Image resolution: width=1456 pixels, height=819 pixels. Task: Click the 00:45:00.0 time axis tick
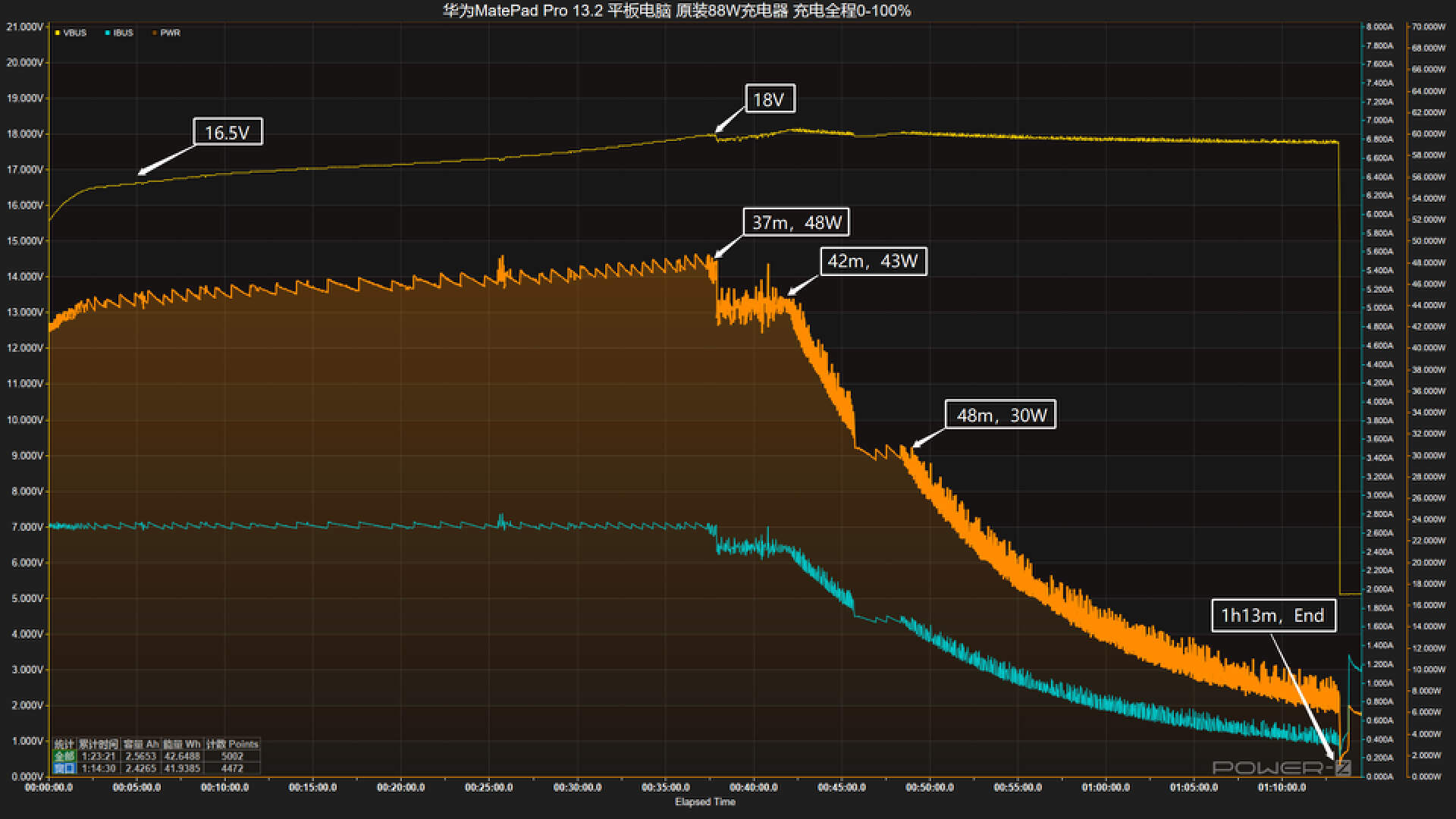(x=842, y=787)
